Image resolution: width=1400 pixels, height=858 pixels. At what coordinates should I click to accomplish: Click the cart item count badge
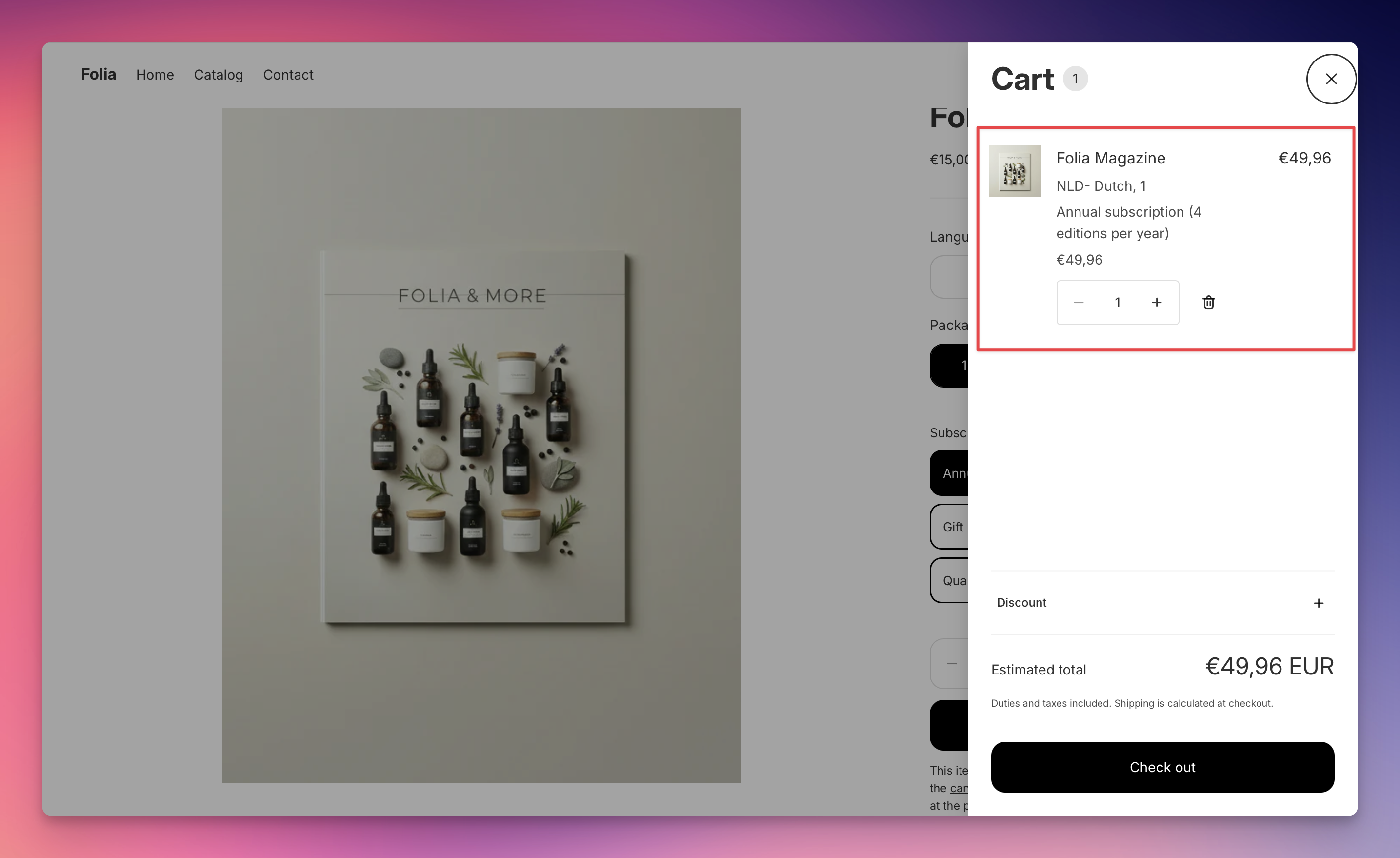[x=1076, y=79]
